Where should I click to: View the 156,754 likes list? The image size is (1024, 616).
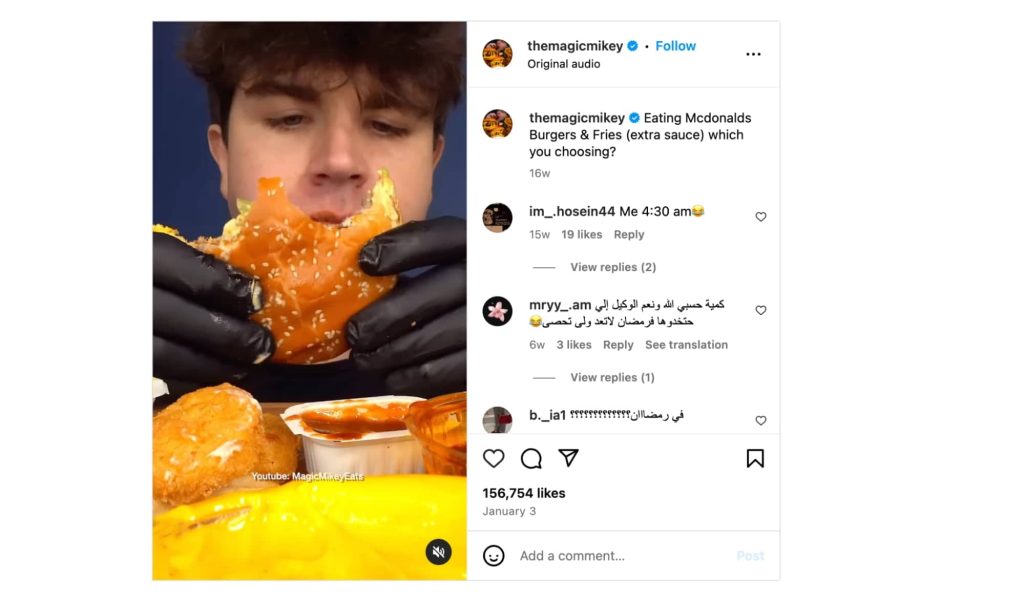click(524, 493)
